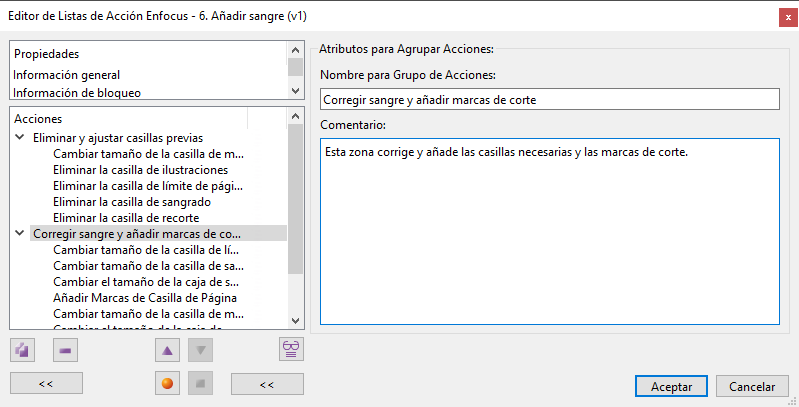Start recording with the orange circle button
The image size is (799, 407).
(x=167, y=383)
